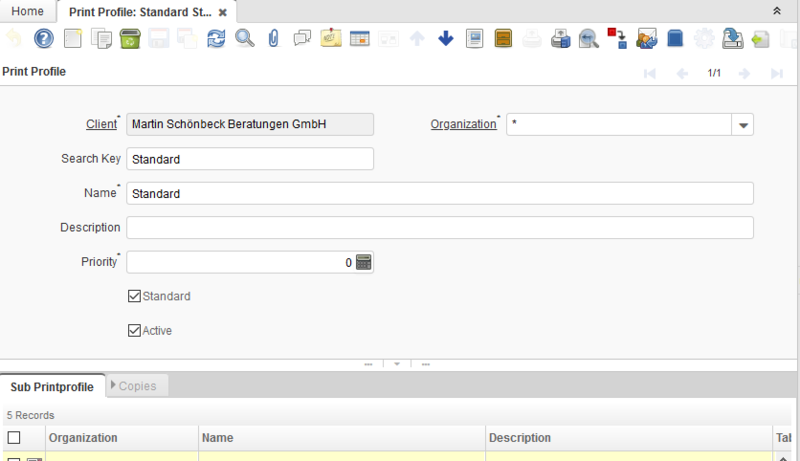Create a new record with blank page icon
800x461 pixels.
coord(72,39)
